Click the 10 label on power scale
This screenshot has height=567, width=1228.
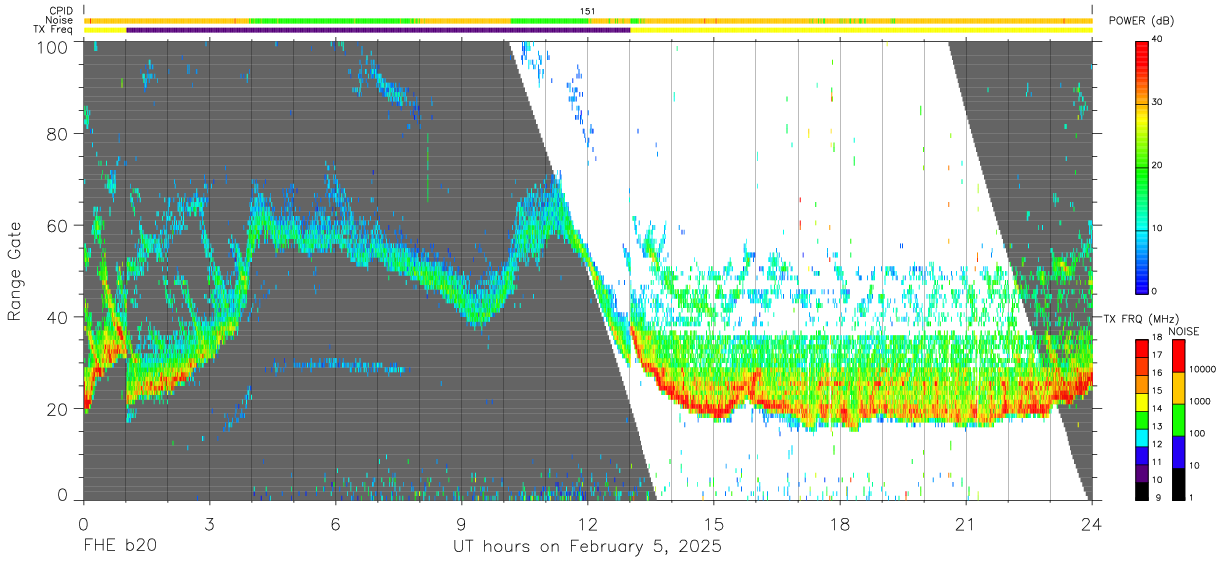(1159, 228)
